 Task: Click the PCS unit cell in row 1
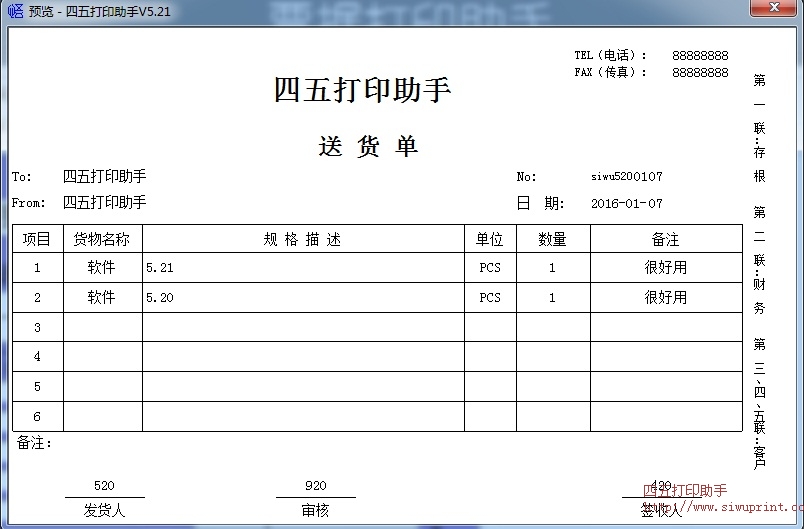[490, 269]
